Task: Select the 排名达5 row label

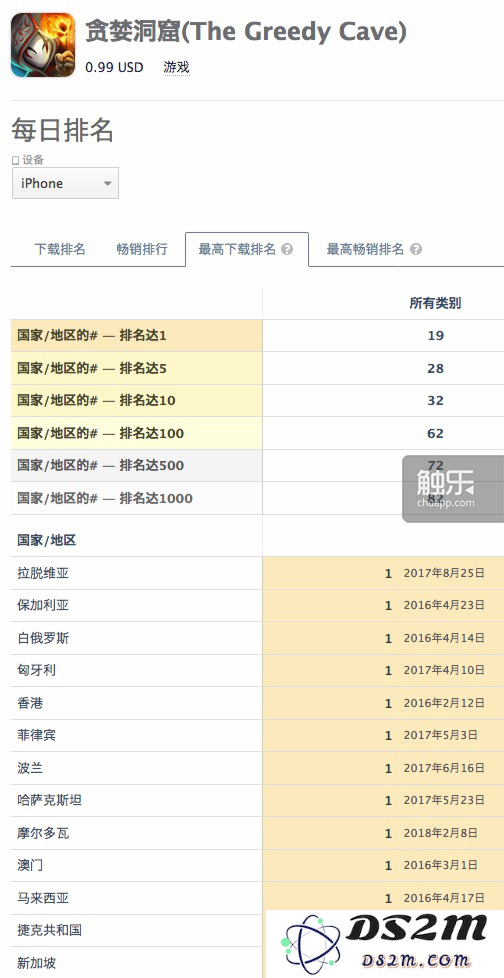Action: coord(92,369)
